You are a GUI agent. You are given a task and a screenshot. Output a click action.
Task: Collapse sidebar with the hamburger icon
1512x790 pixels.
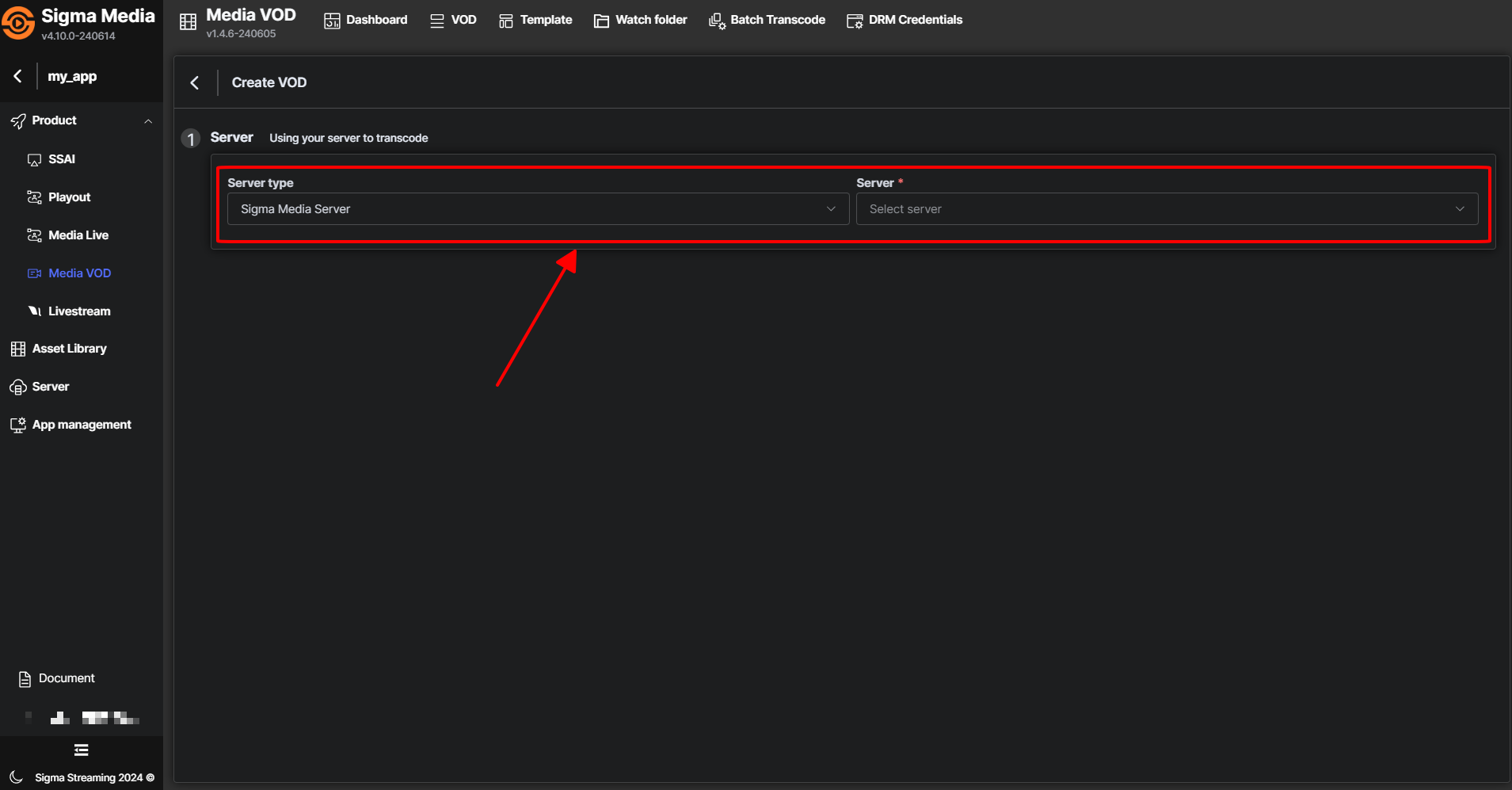(81, 750)
